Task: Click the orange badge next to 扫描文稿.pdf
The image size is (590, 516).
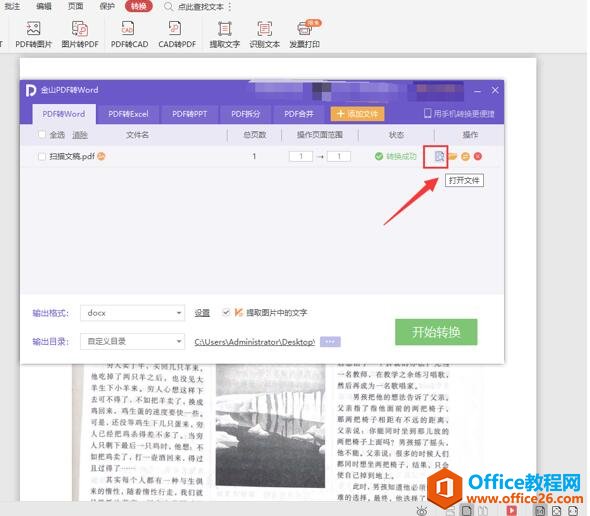Action: point(101,156)
